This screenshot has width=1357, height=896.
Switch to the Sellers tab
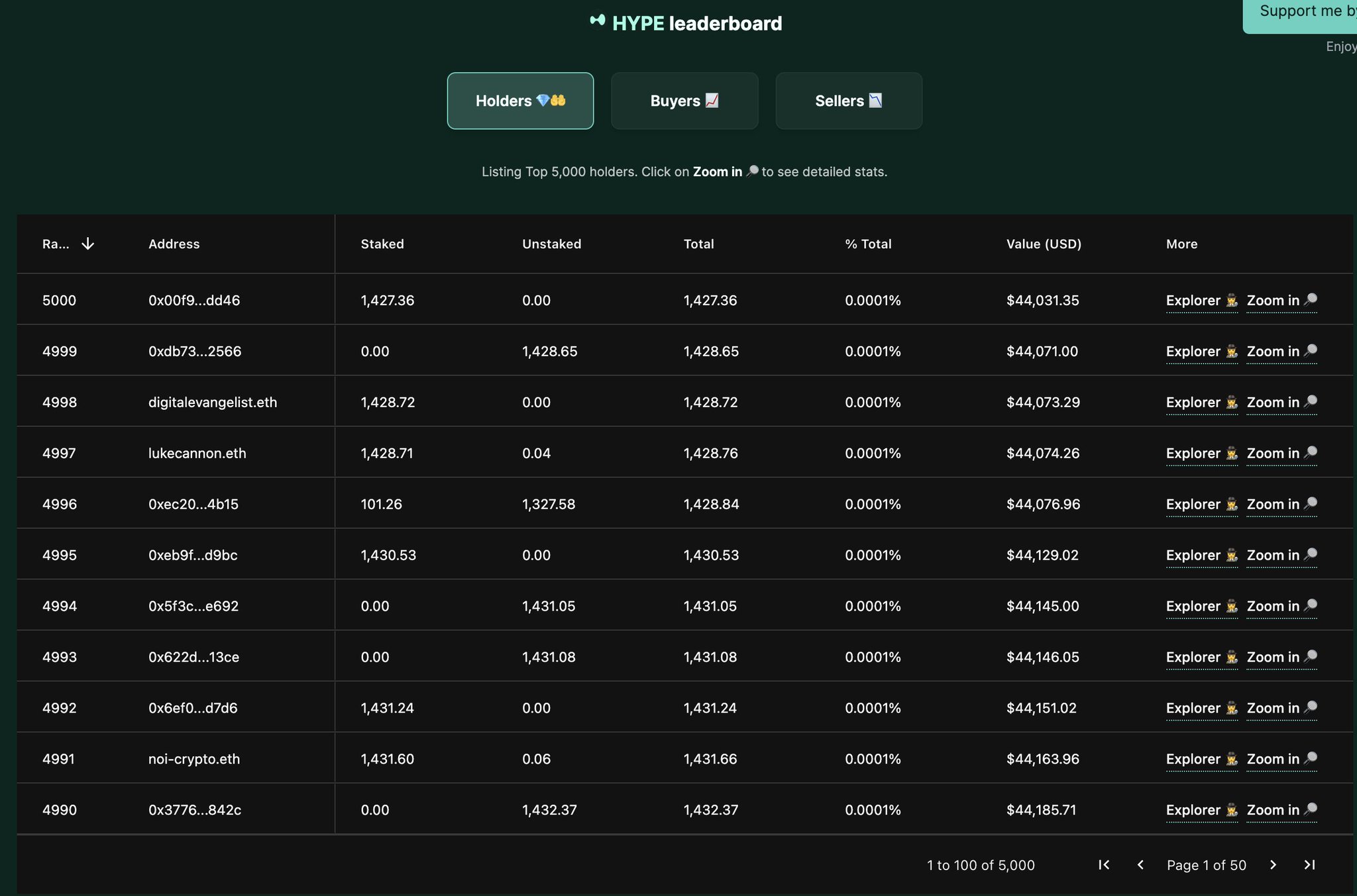tap(848, 101)
